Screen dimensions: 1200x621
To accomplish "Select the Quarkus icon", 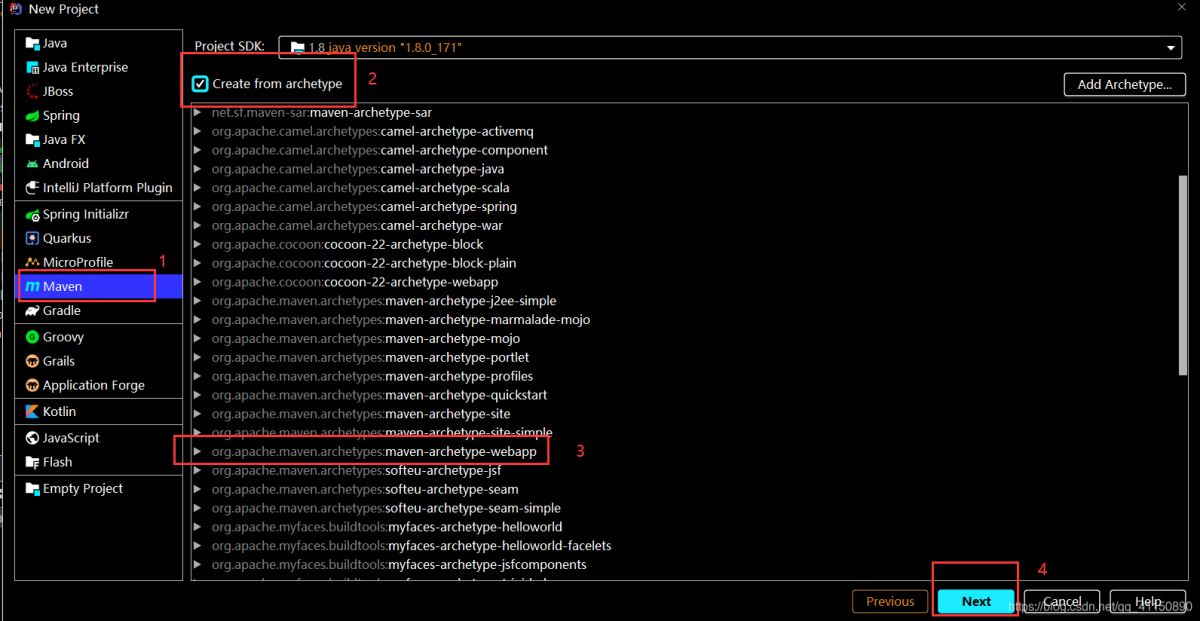I will 32,238.
